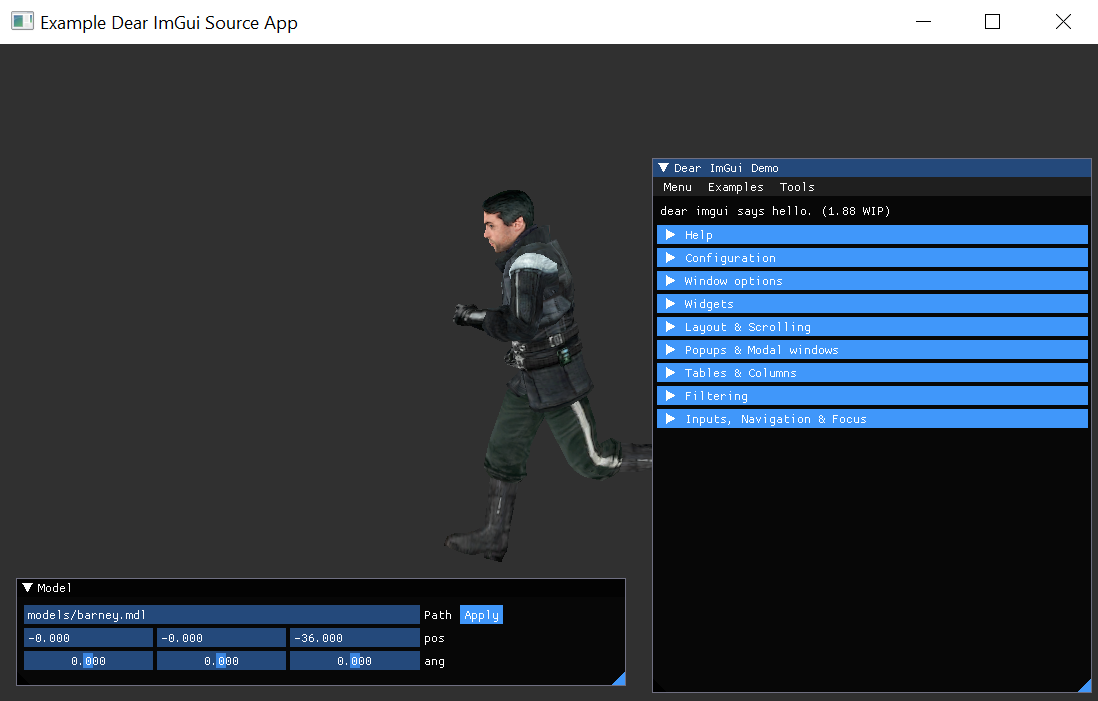Click the third ang slider

(x=354, y=661)
